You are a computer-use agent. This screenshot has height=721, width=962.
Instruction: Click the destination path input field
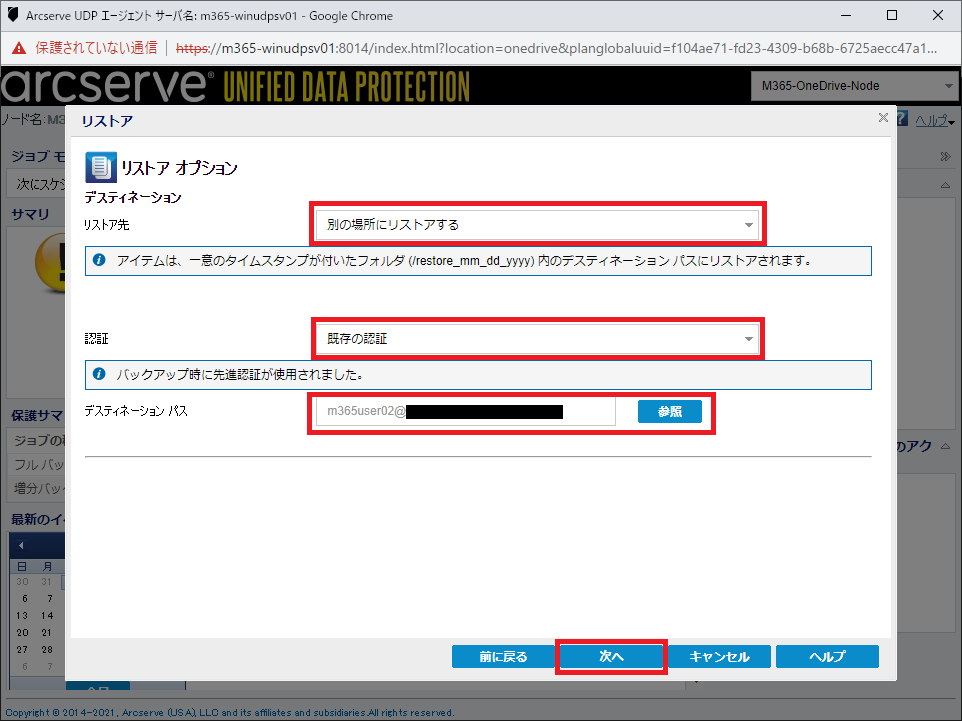click(465, 411)
